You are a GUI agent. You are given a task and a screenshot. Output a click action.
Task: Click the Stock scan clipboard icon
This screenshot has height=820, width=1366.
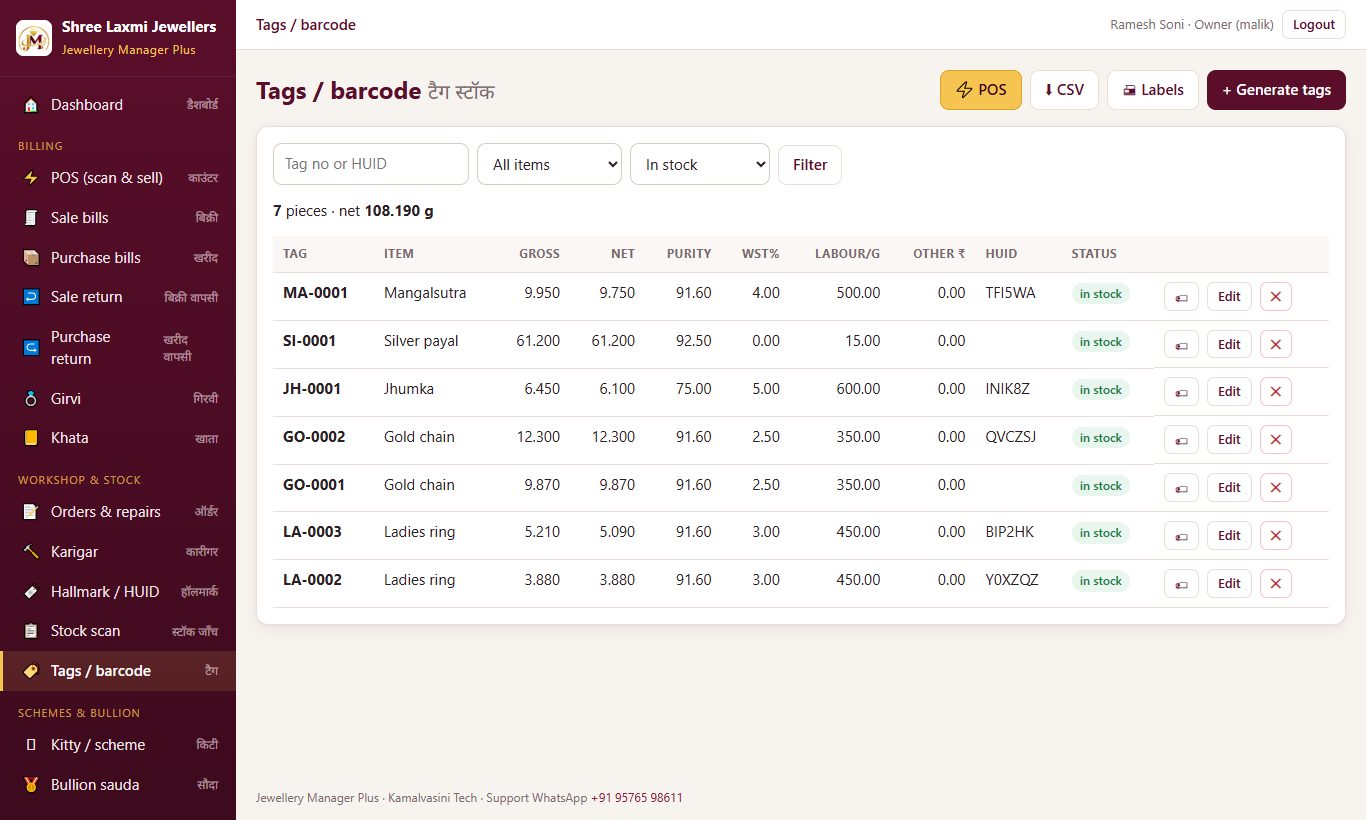pyautogui.click(x=31, y=631)
